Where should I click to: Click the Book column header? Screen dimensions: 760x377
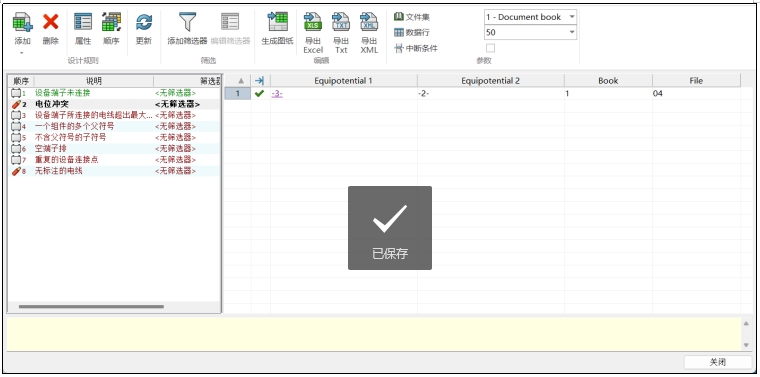point(608,81)
